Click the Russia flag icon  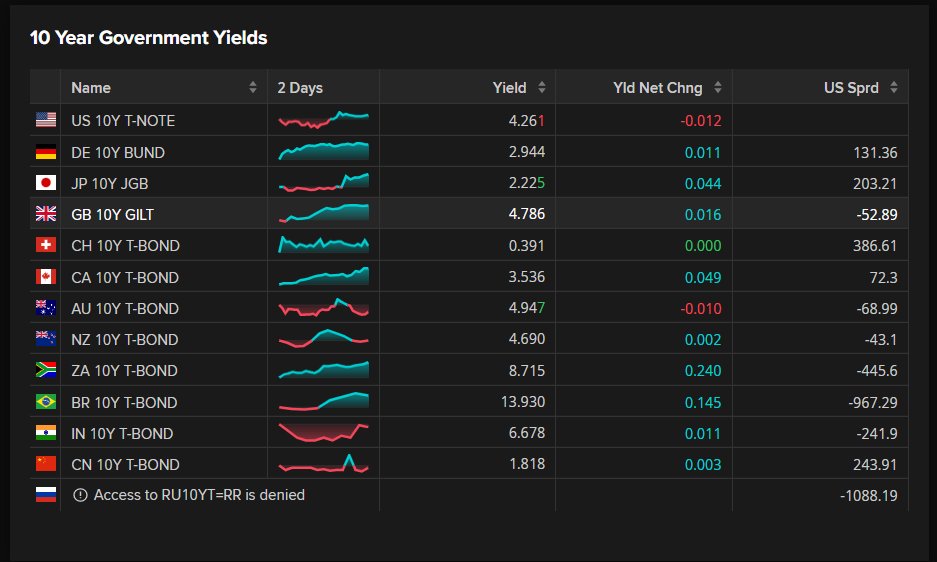tap(46, 494)
